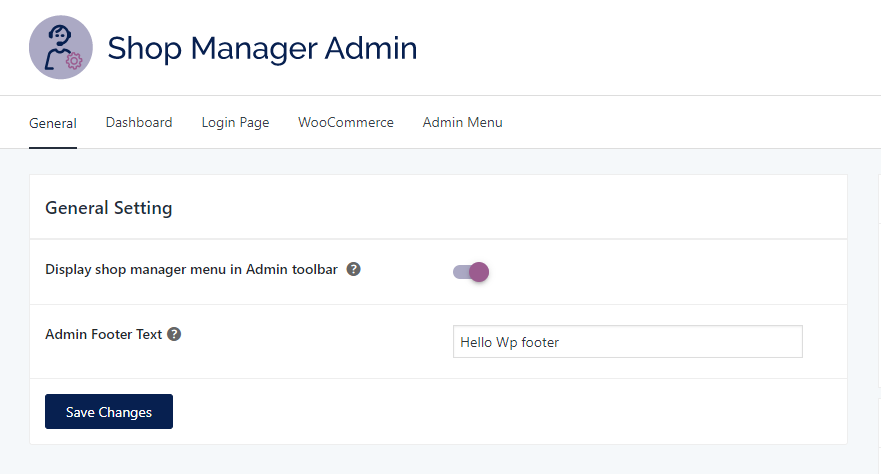Disable the shop manager menu toolbar switch
881x474 pixels.
[x=470, y=271]
